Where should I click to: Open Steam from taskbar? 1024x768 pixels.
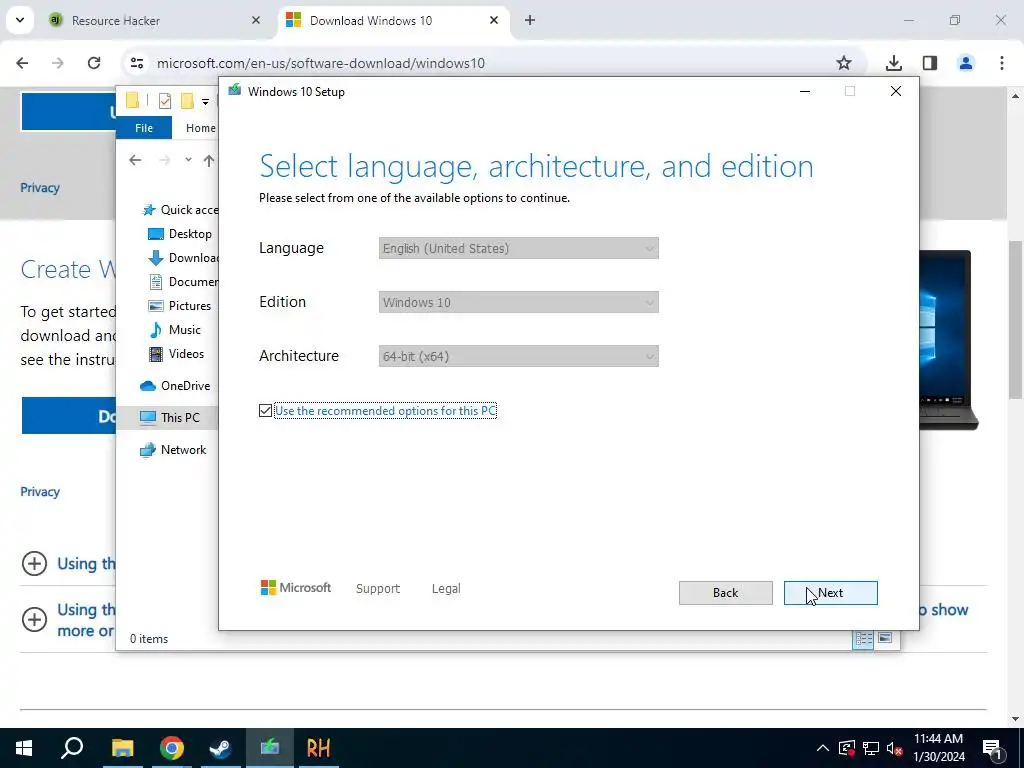tap(220, 748)
